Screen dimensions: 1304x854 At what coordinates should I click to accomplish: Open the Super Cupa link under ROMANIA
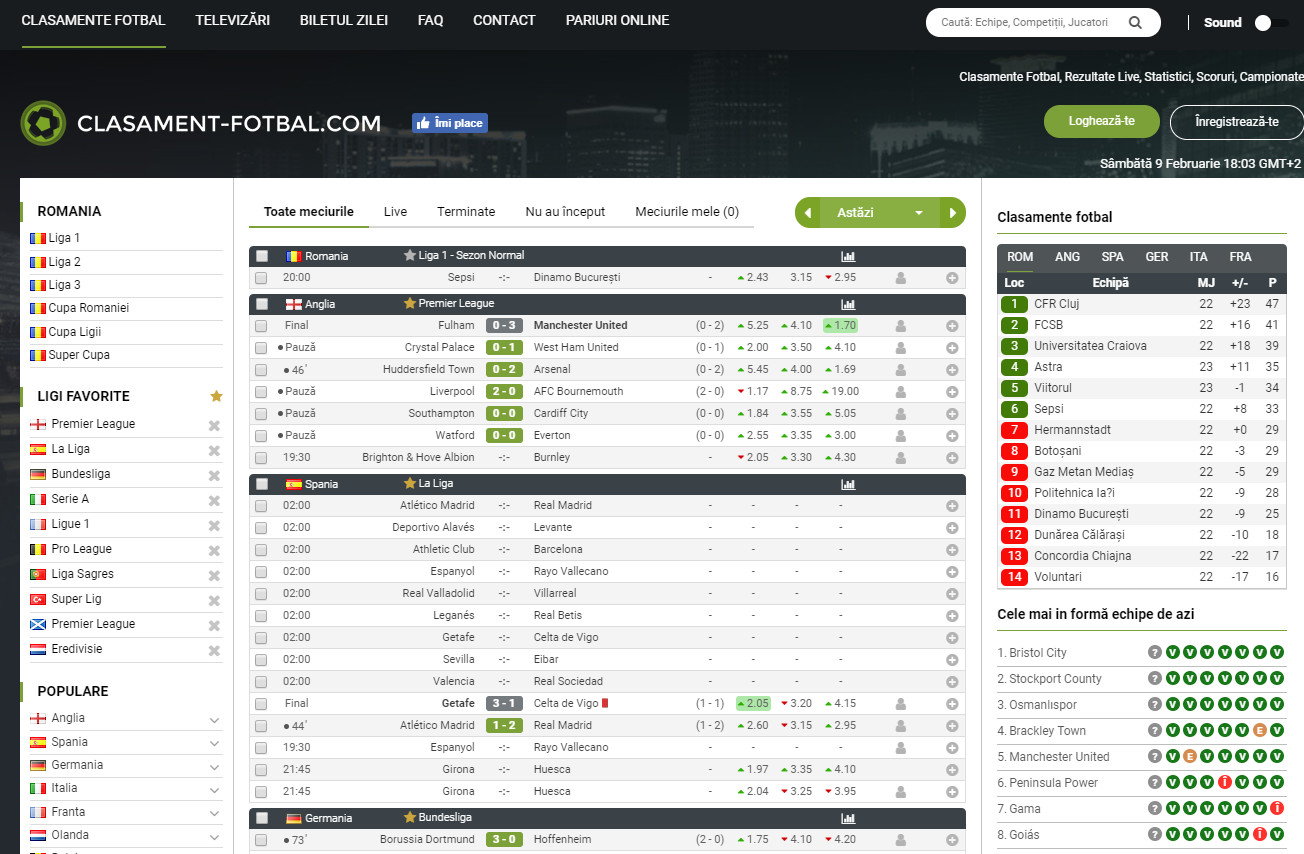(x=79, y=355)
